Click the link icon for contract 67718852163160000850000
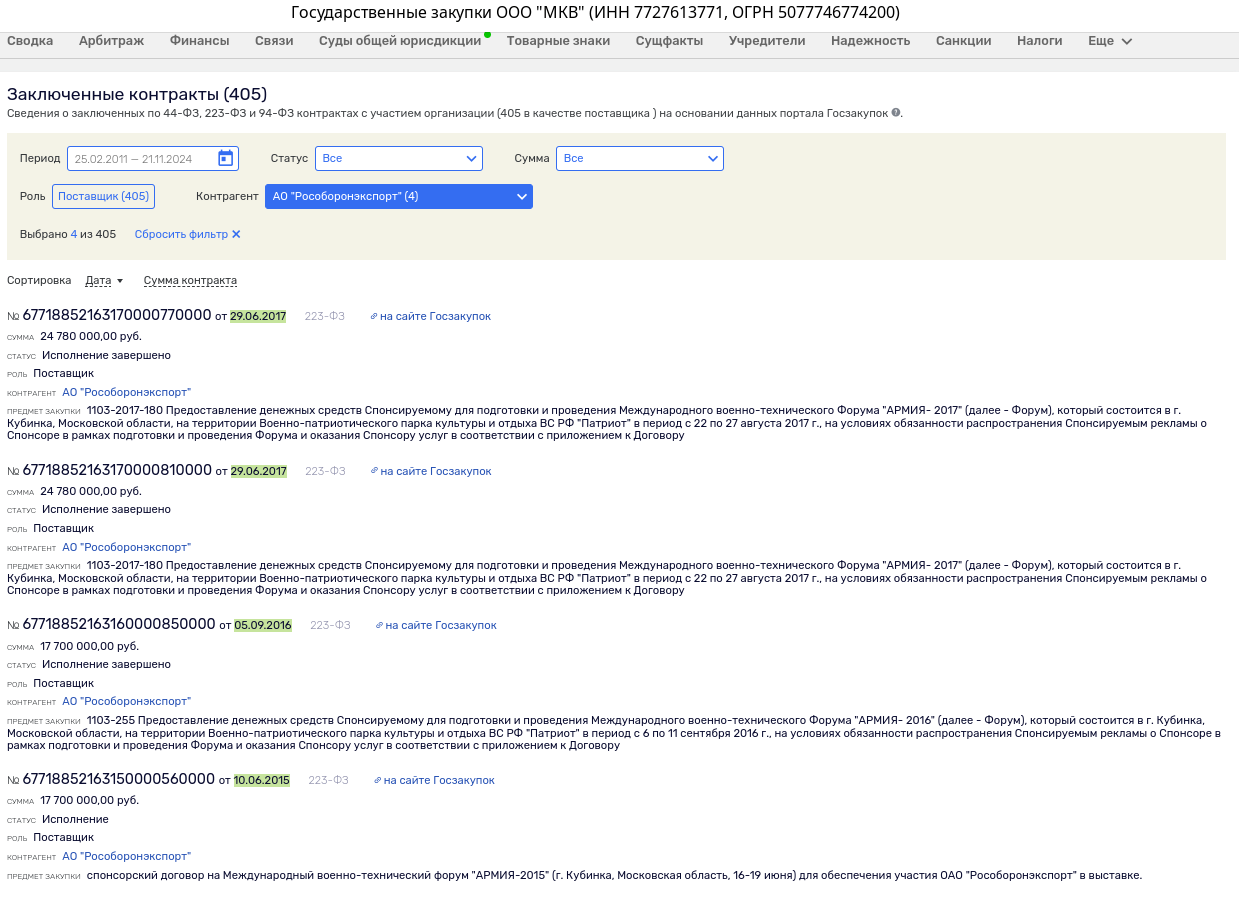The image size is (1239, 906). coord(379,625)
